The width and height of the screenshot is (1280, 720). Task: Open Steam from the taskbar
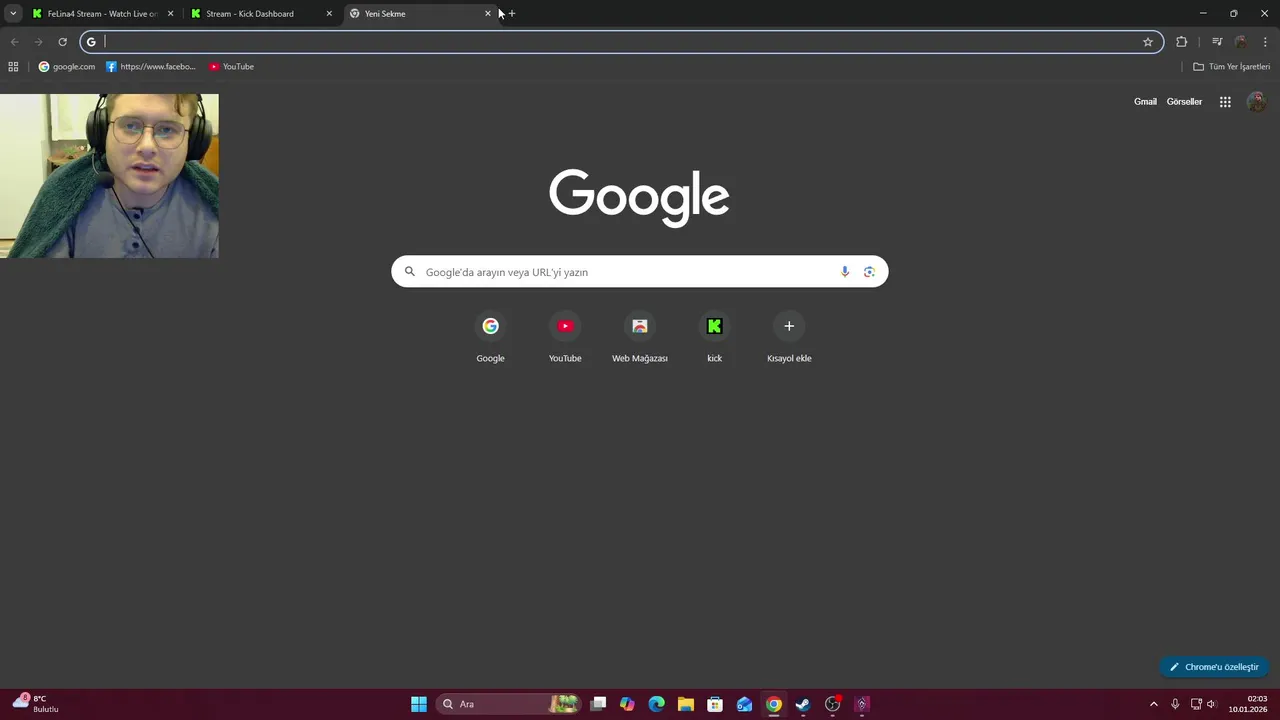[x=803, y=704]
